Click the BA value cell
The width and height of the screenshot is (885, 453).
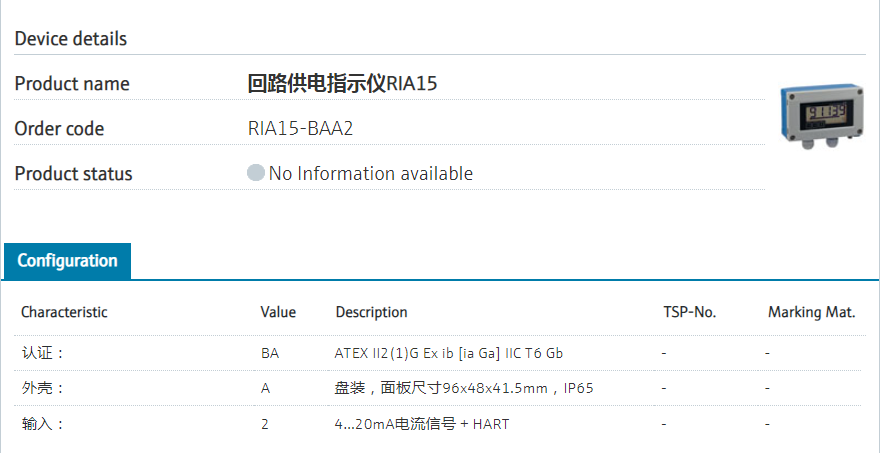click(269, 353)
